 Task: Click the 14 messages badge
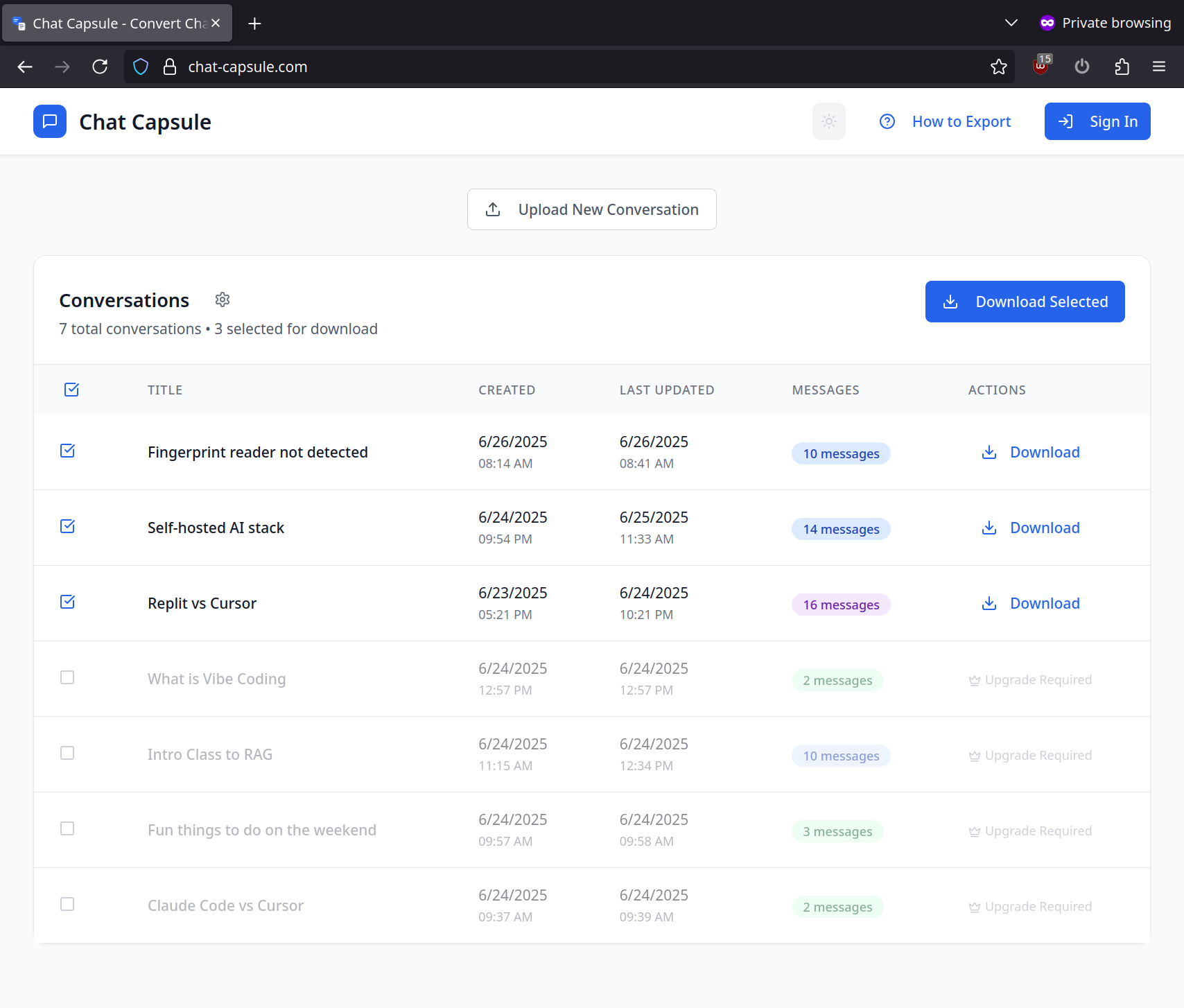[x=841, y=529]
